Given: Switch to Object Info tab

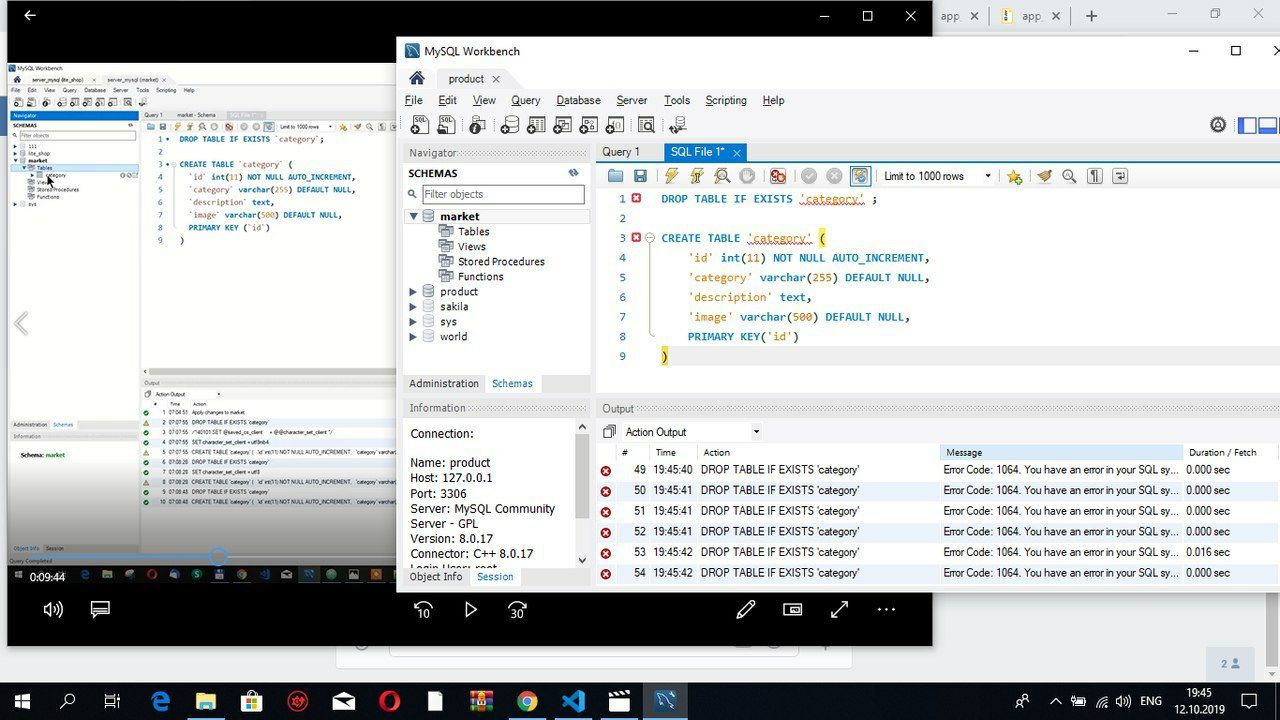Looking at the screenshot, I should 436,577.
